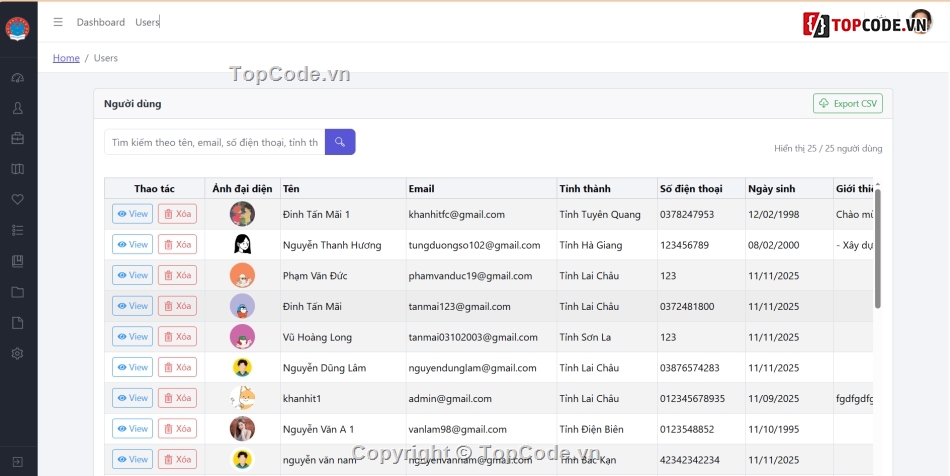This screenshot has width=950, height=476.
Task: Click the Export CSV button
Action: 848,104
